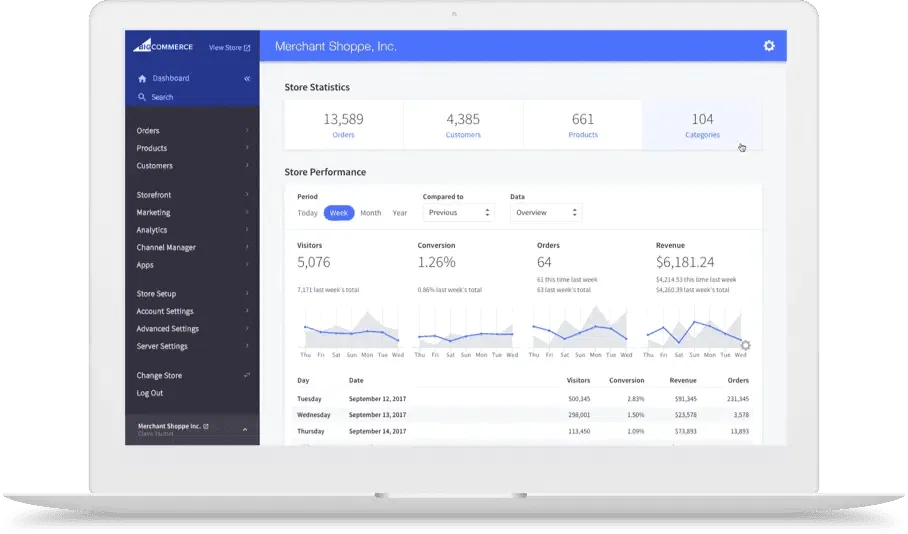Open the settings gear in top header
This screenshot has width=908, height=534.
[768, 46]
